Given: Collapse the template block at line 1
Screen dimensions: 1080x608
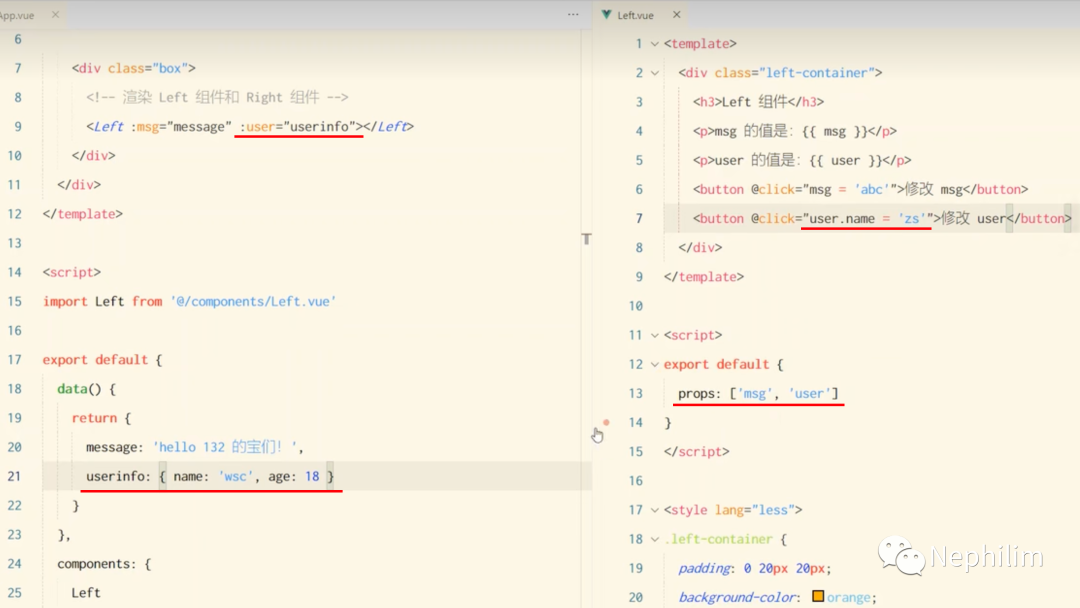Looking at the screenshot, I should (655, 44).
